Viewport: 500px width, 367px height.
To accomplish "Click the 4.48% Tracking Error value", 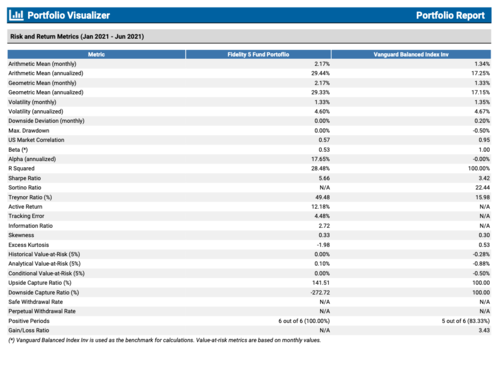I will coord(322,216).
